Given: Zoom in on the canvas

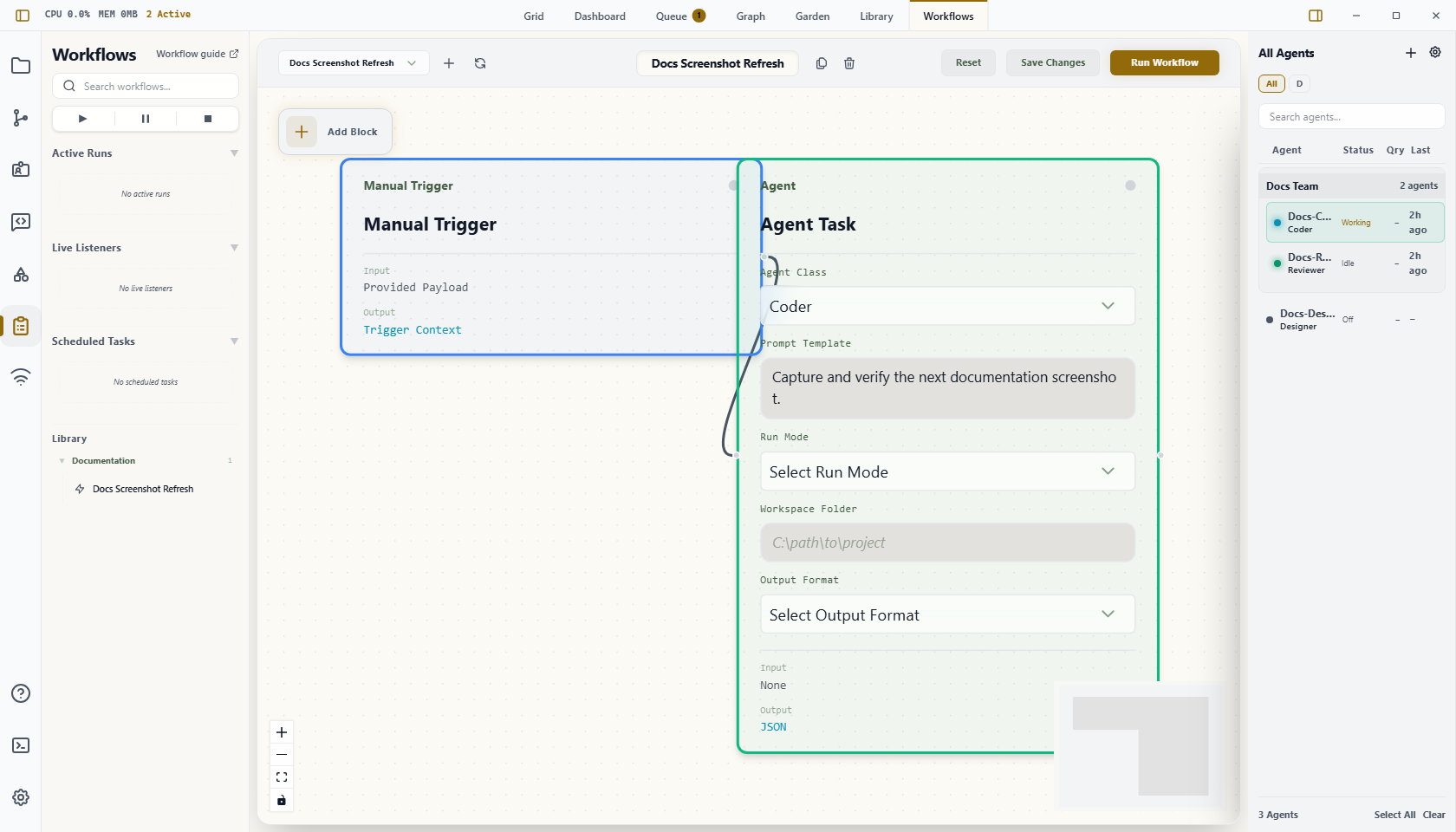Looking at the screenshot, I should 282,732.
